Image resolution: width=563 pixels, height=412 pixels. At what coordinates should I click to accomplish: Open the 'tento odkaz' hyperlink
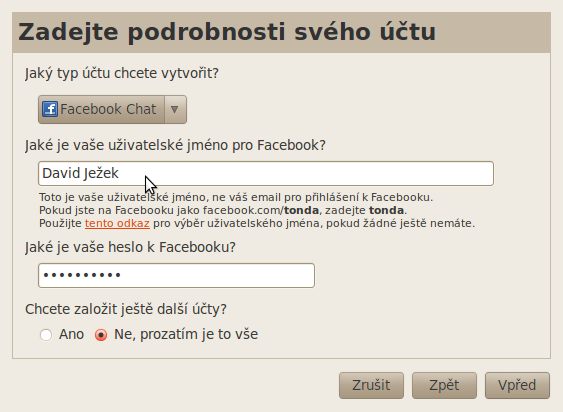click(117, 223)
